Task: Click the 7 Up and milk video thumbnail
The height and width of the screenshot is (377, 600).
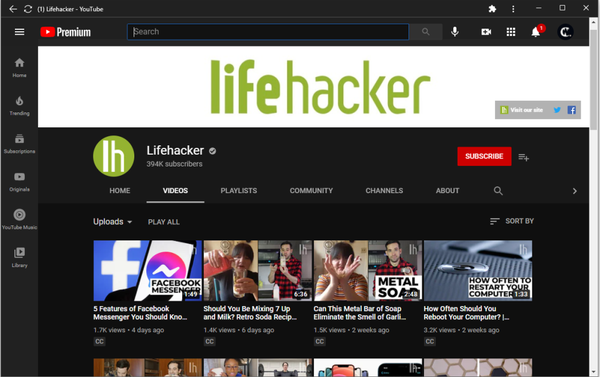Action: 258,270
